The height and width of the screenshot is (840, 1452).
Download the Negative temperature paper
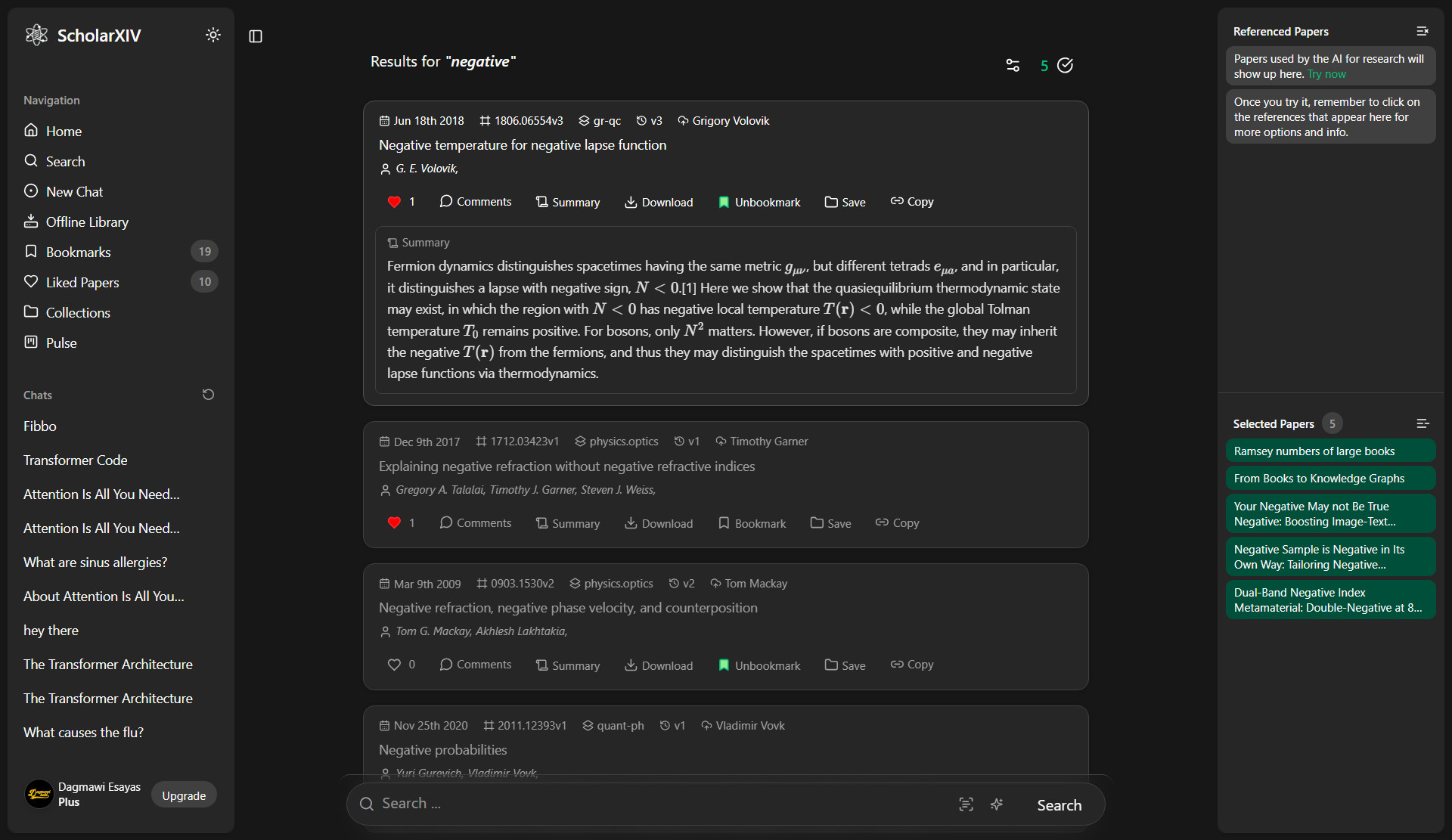(x=659, y=202)
